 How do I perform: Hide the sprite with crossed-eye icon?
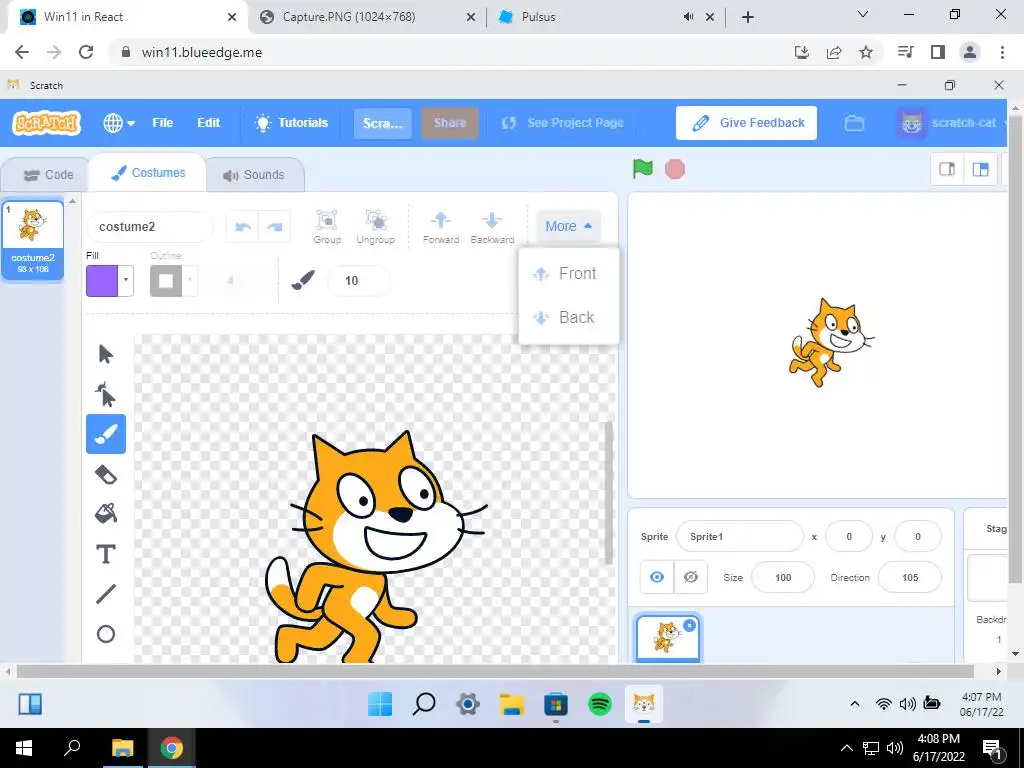pos(690,577)
